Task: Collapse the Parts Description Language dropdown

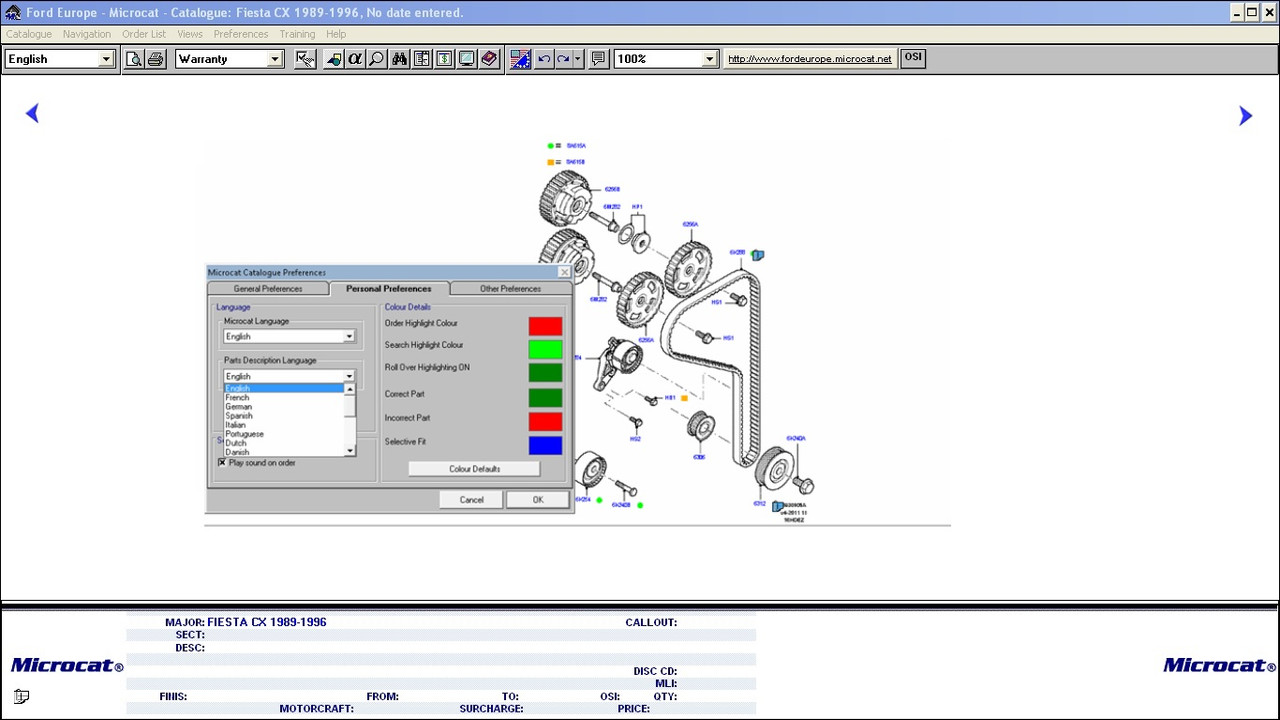Action: pyautogui.click(x=349, y=377)
